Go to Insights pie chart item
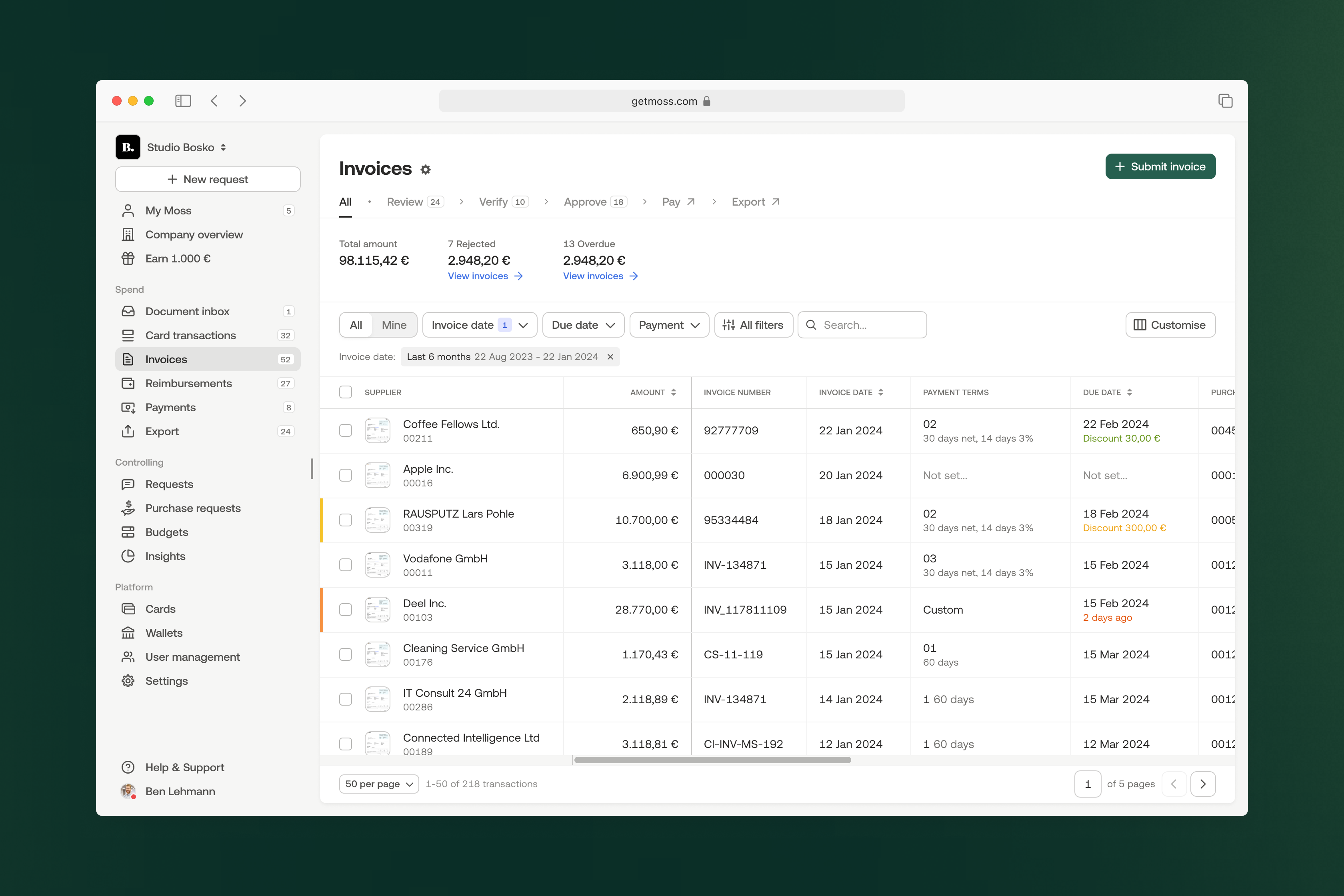This screenshot has width=1344, height=896. (165, 556)
